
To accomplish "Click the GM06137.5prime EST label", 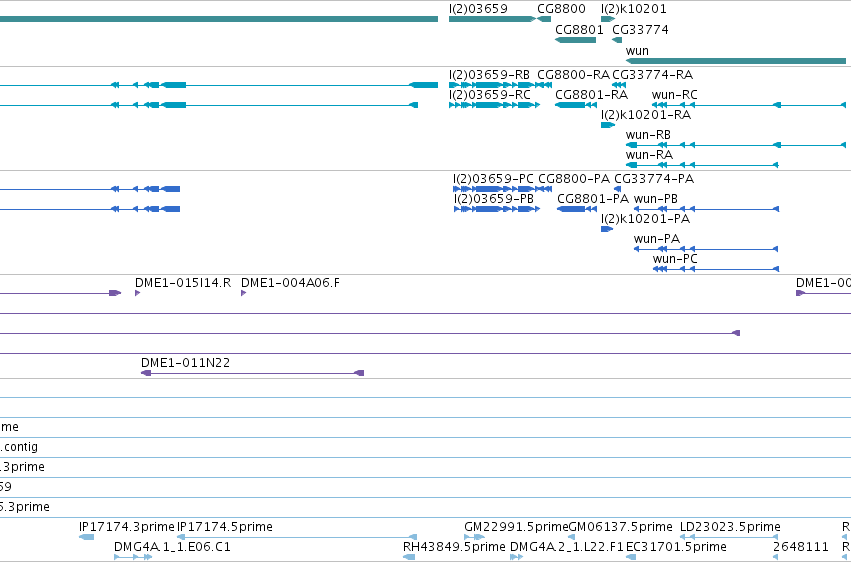I will [x=620, y=527].
